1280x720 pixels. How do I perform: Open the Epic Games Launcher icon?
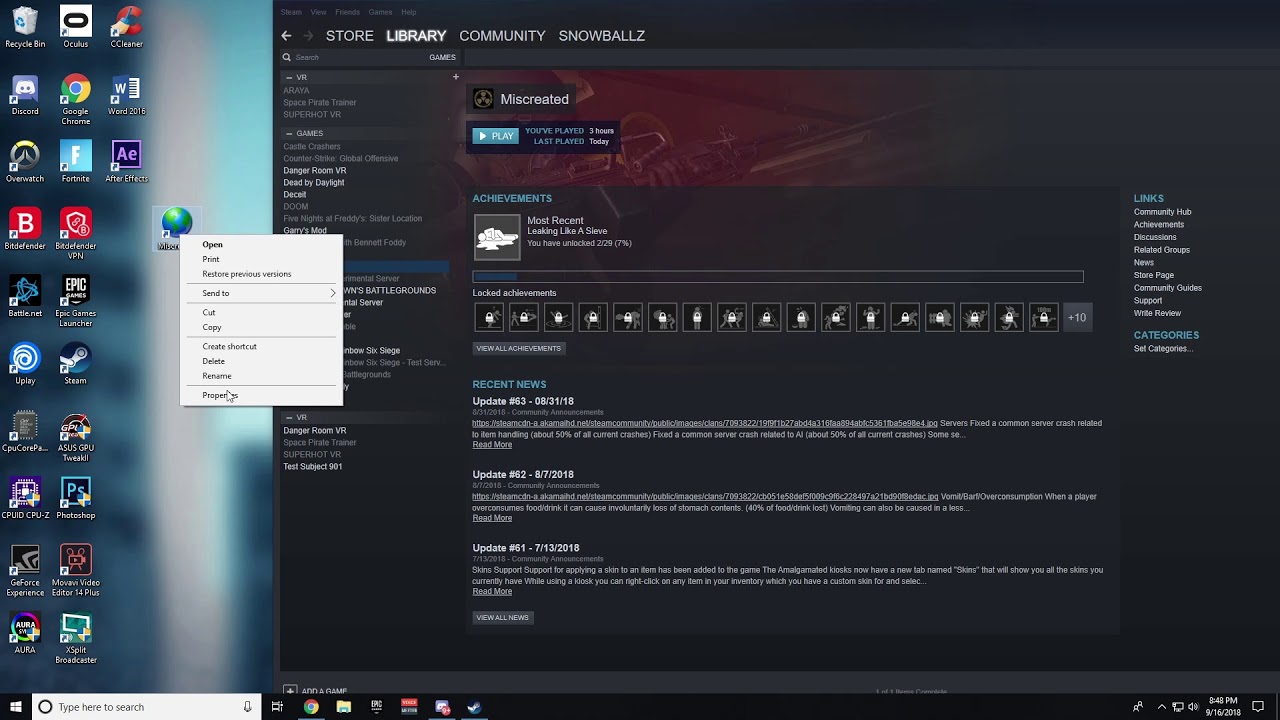click(75, 290)
